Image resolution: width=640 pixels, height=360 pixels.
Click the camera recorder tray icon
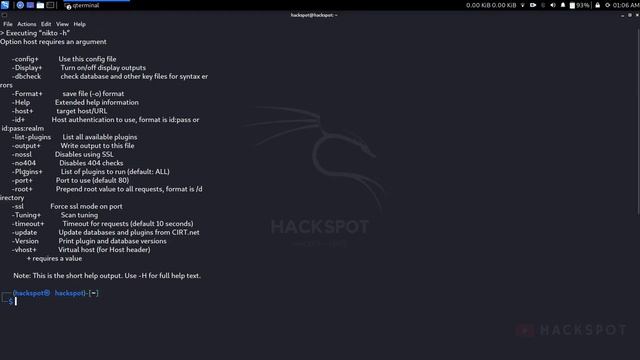point(533,5)
